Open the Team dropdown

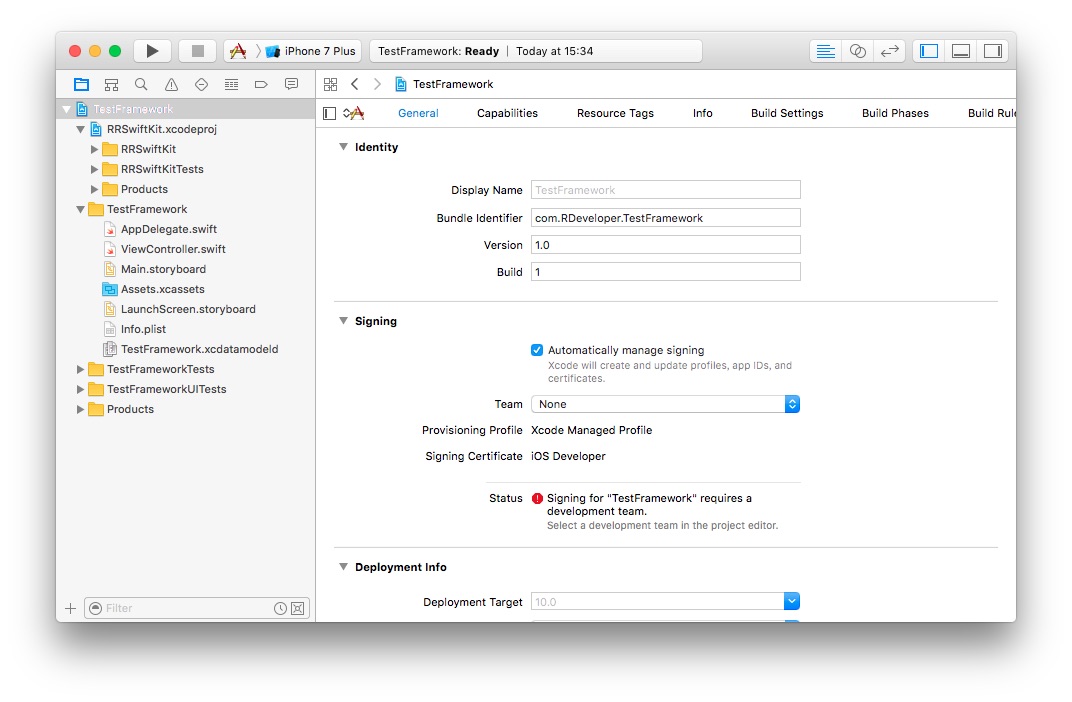point(665,404)
